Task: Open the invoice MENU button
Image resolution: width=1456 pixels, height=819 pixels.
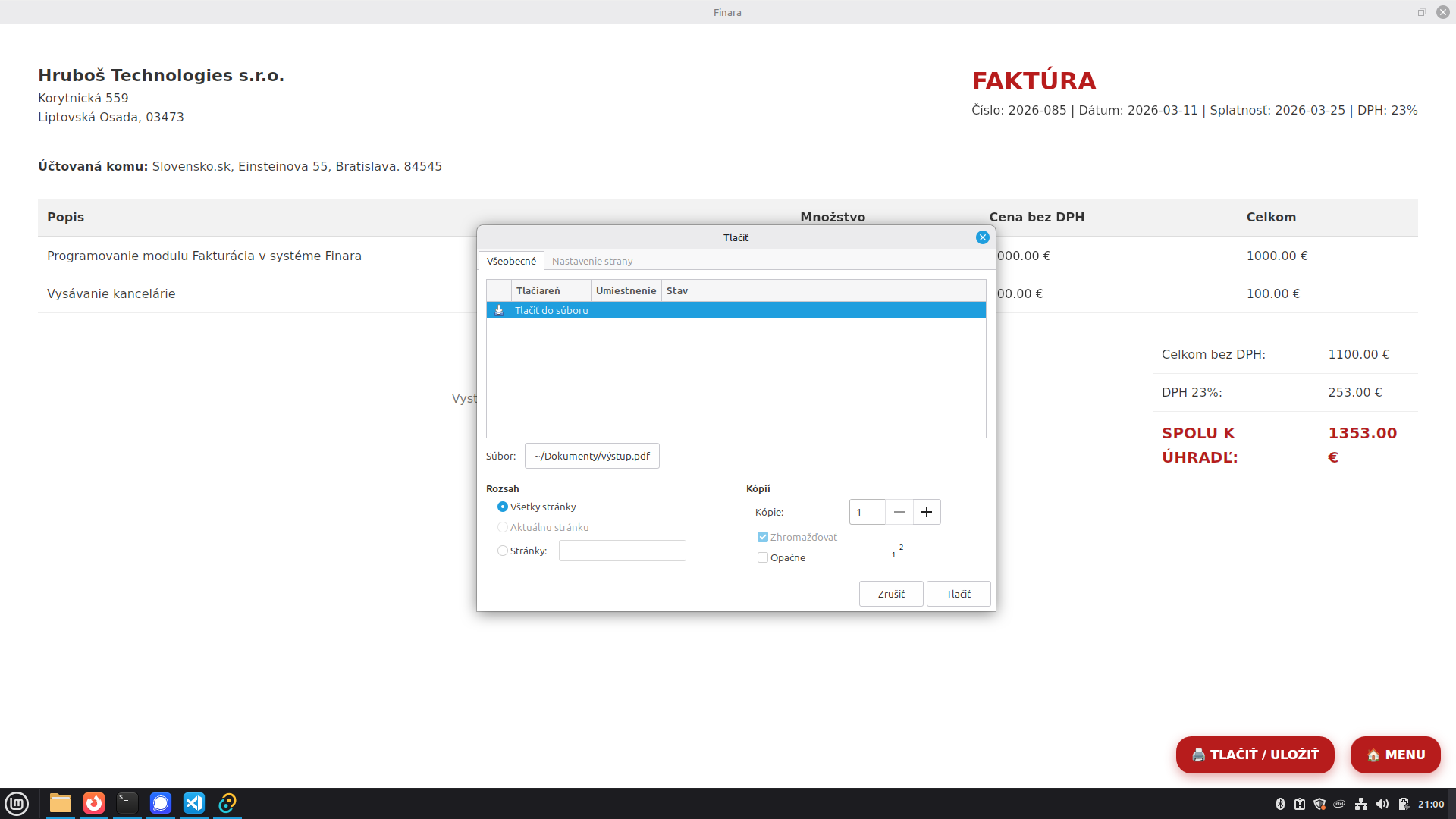Action: point(1395,755)
